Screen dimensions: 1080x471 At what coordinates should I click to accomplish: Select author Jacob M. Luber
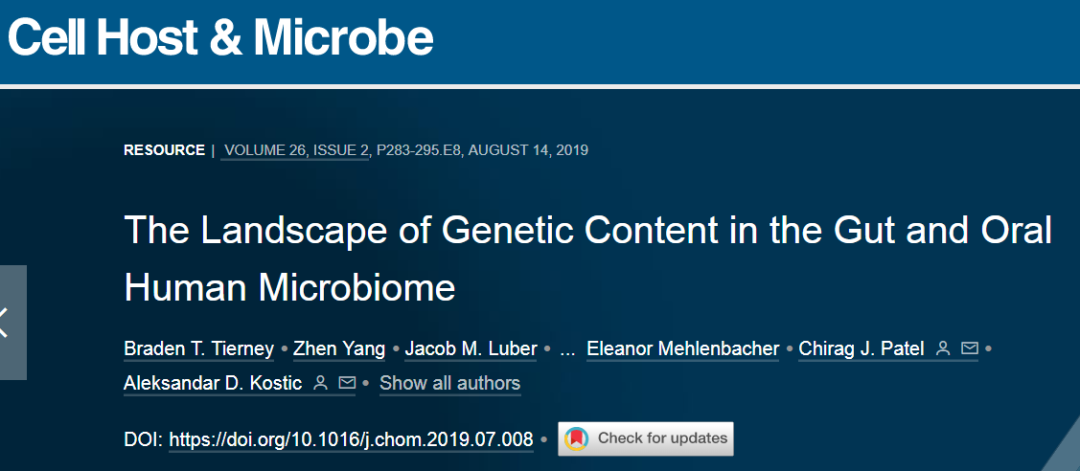point(471,349)
